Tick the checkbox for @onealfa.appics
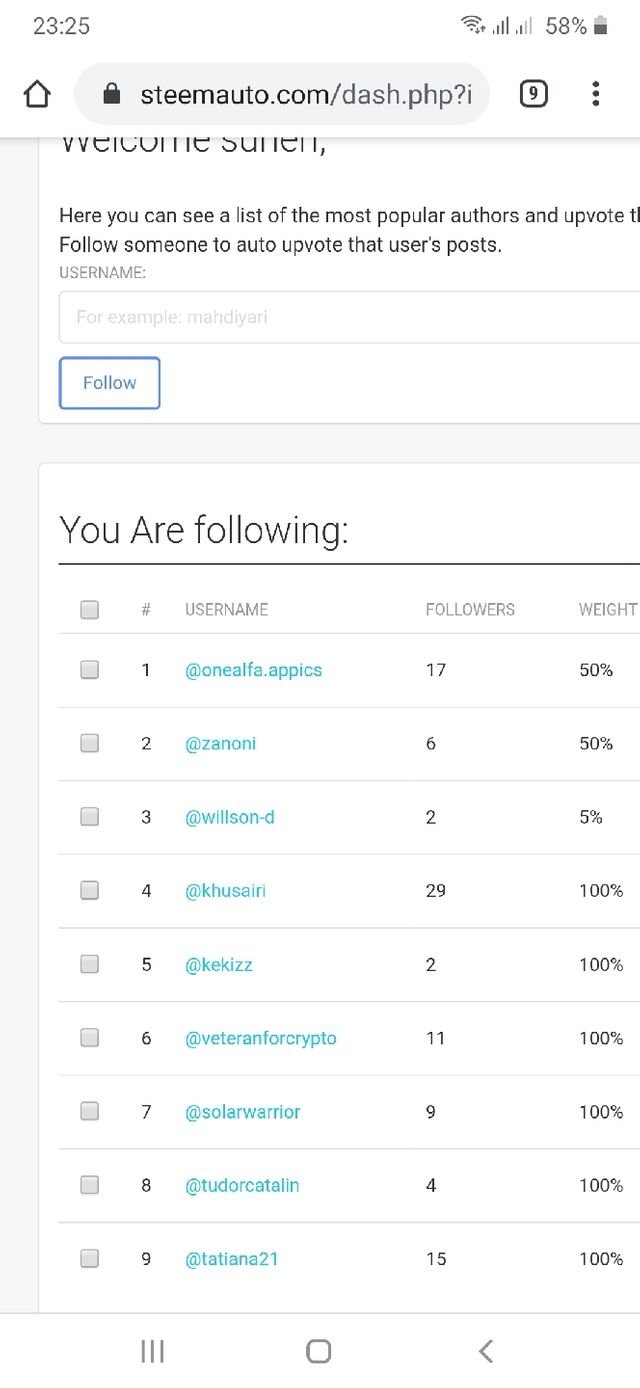Viewport: 640px width, 1388px height. (90, 670)
